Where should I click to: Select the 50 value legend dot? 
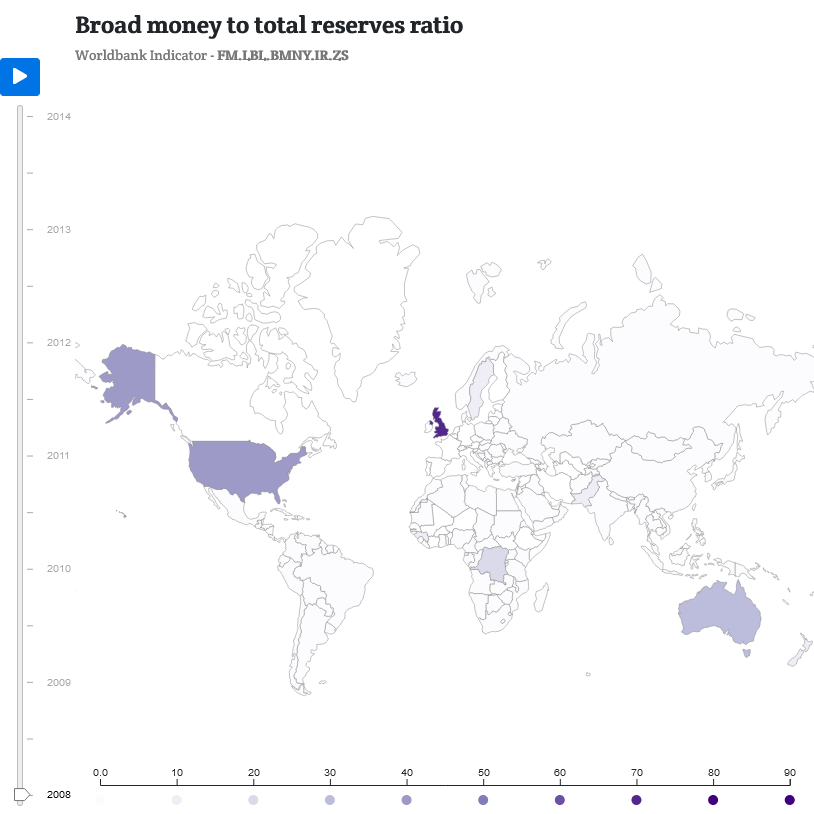[483, 799]
